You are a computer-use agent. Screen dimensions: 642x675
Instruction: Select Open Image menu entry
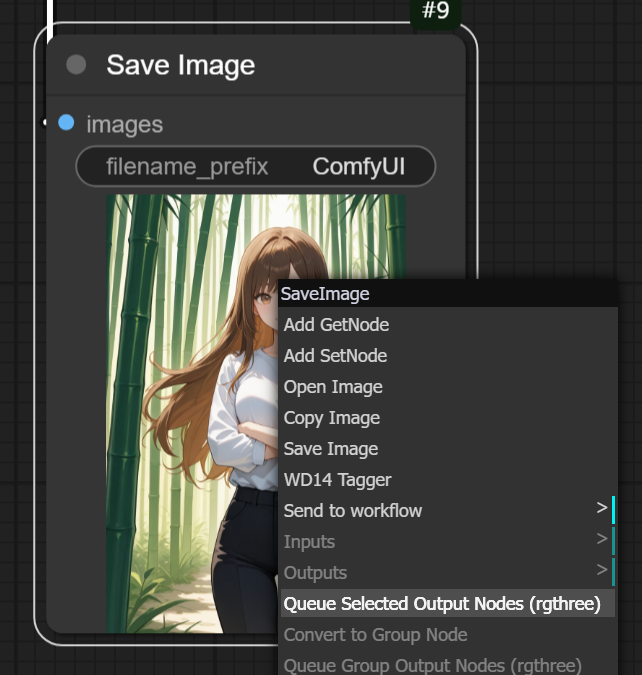[x=448, y=387]
